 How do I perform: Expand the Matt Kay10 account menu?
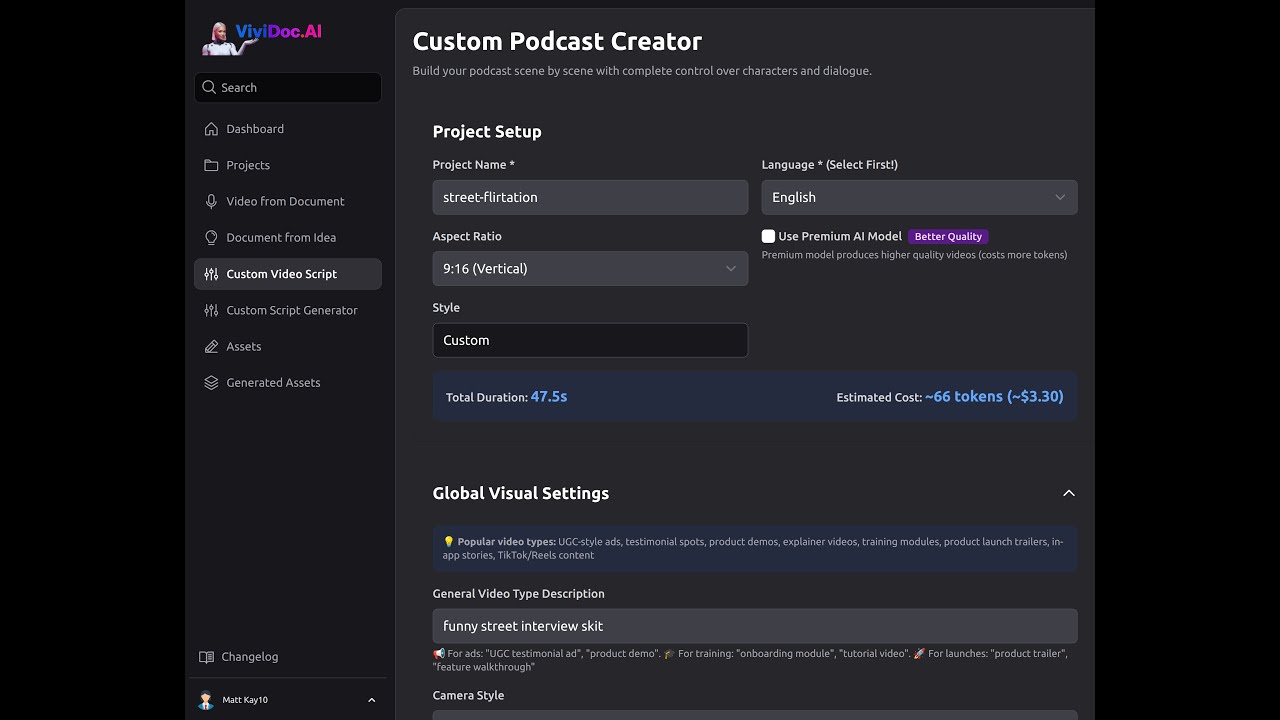(x=371, y=700)
